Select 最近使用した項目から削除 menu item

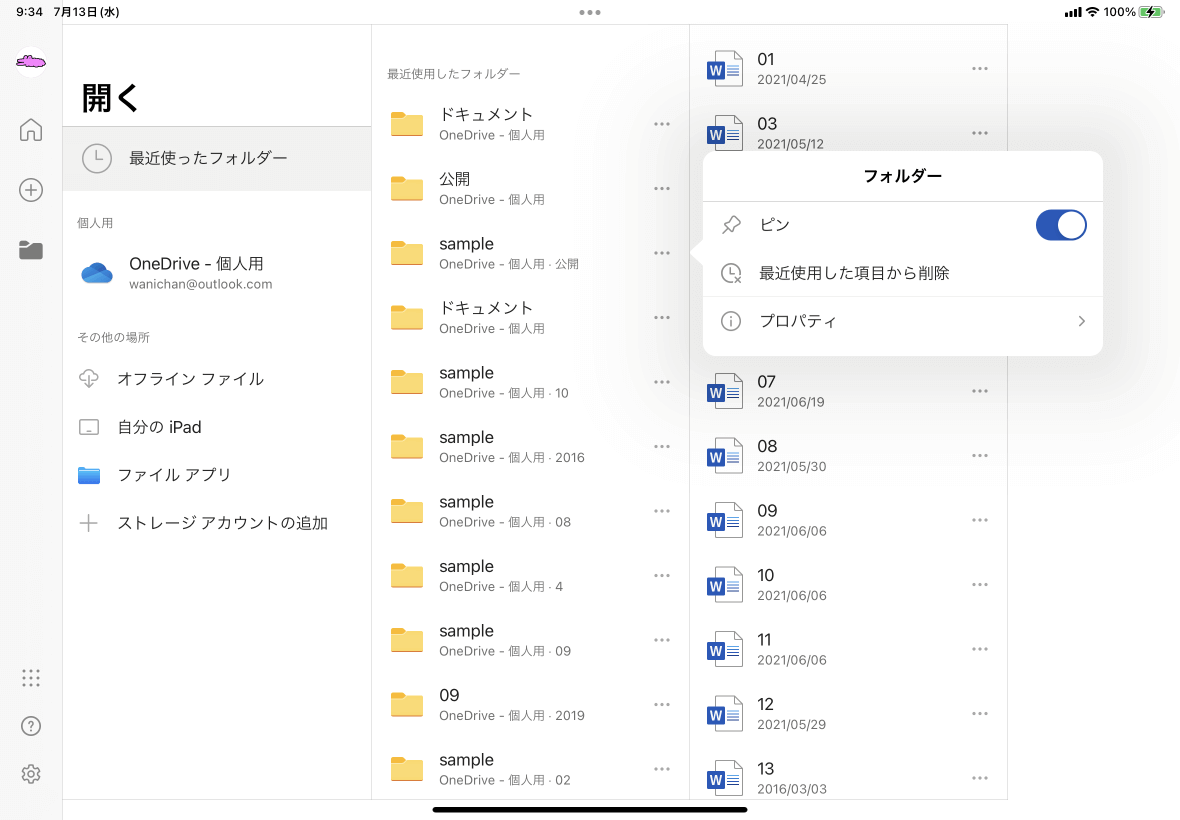854,273
